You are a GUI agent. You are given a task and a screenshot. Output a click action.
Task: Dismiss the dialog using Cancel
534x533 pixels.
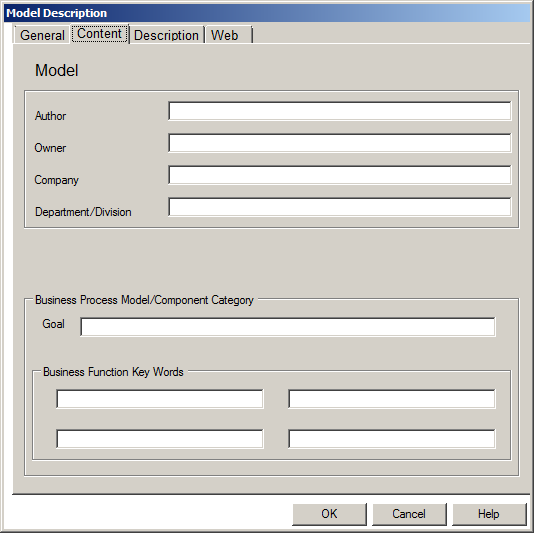409,514
